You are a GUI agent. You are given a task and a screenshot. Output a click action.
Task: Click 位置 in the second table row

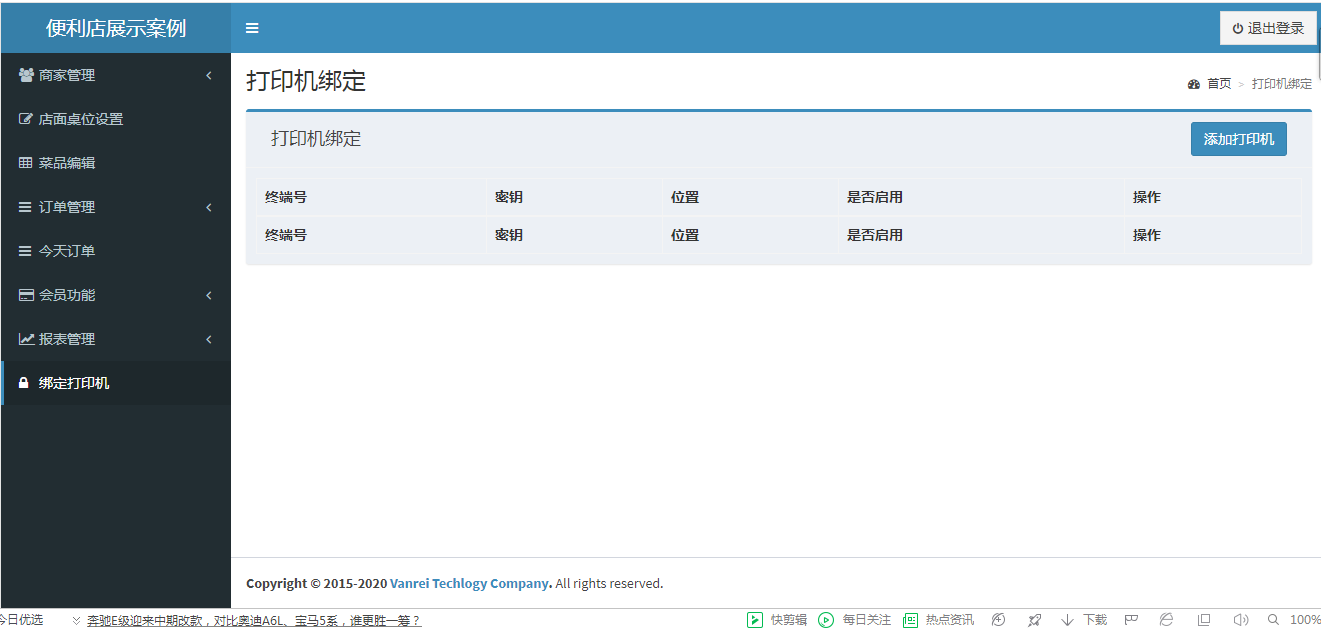[x=685, y=235]
